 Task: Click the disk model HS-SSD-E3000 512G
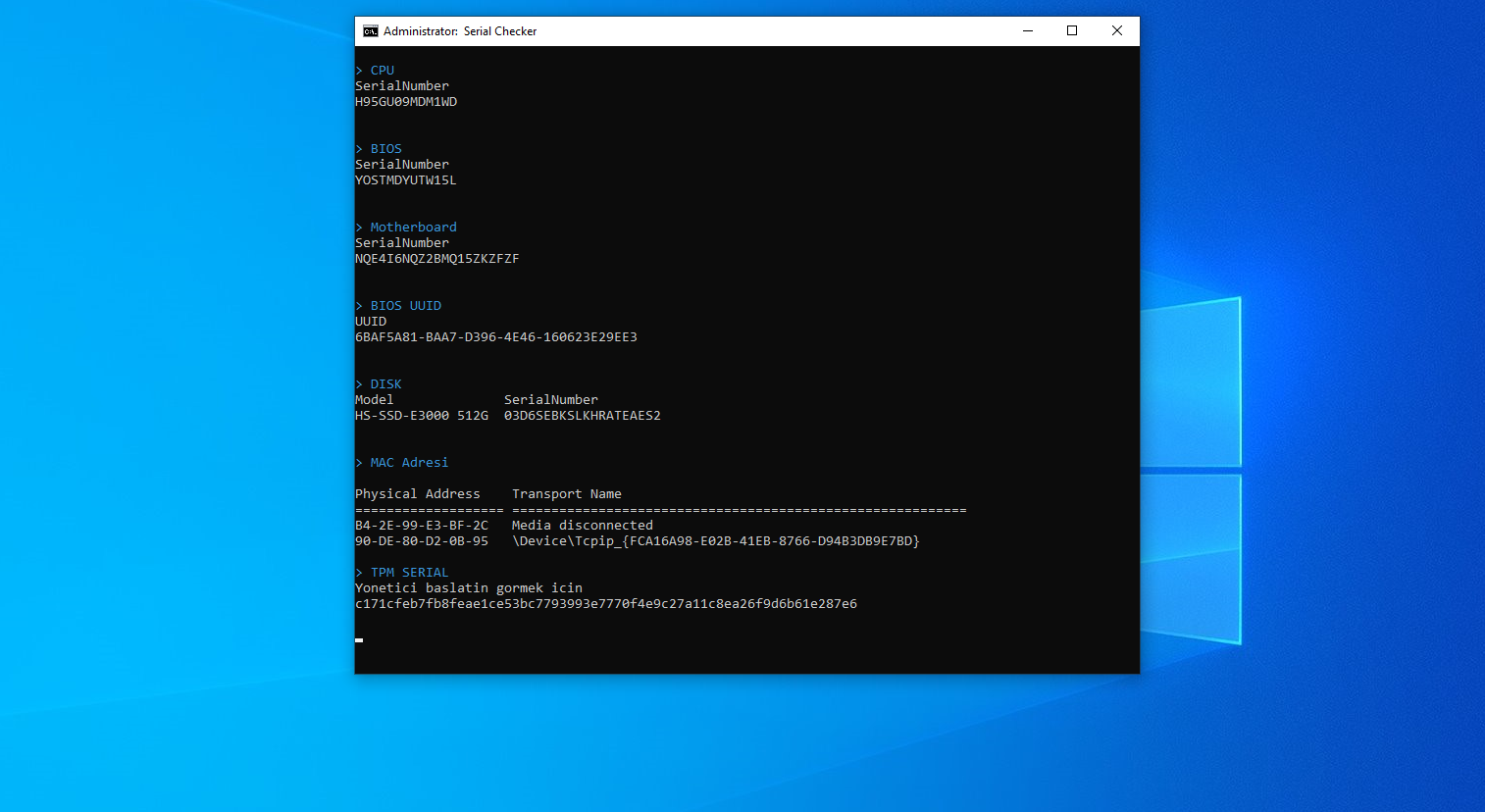pyautogui.click(x=422, y=416)
